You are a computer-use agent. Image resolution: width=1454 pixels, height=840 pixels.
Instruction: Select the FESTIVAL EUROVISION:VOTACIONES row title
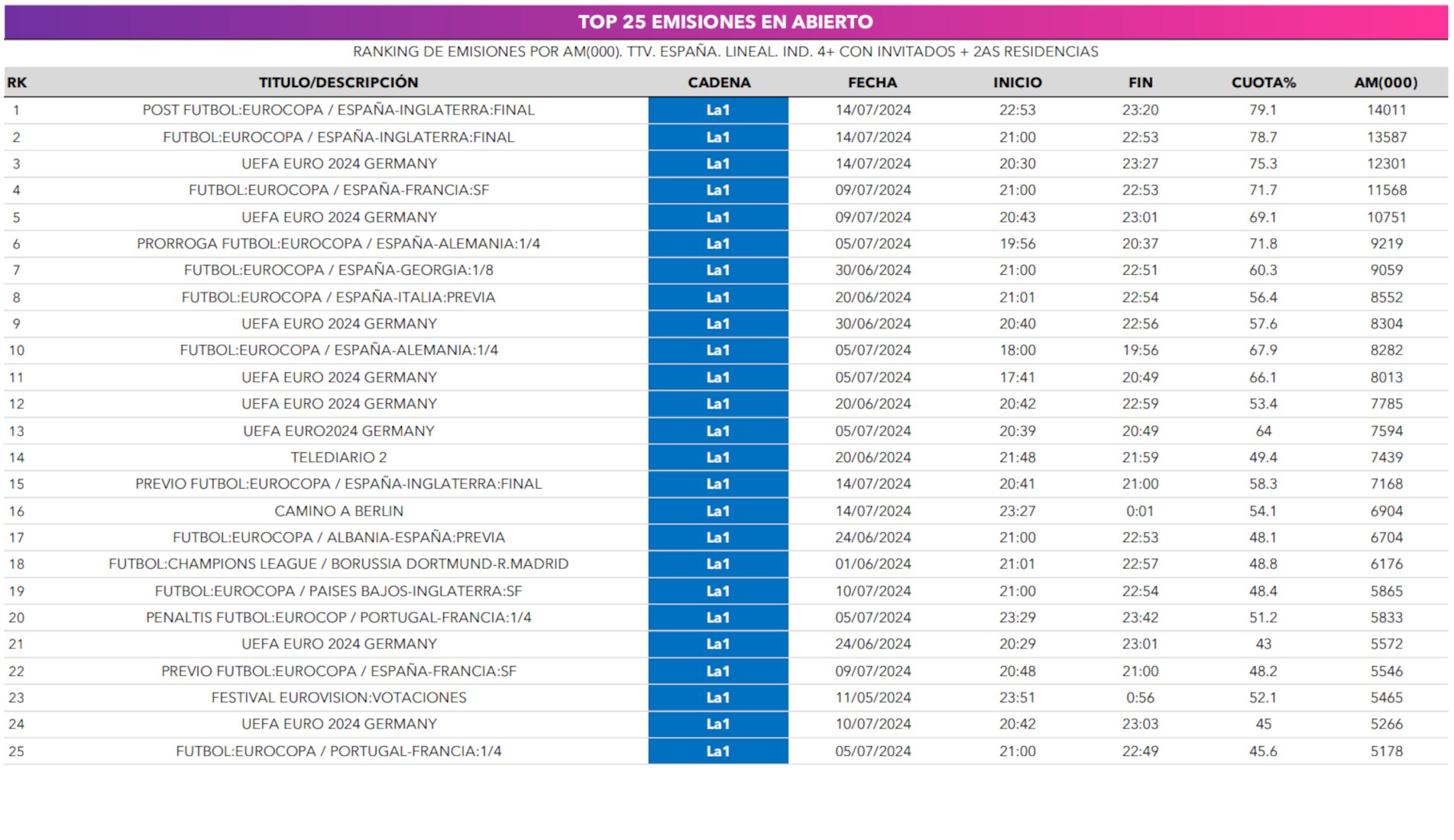[338, 697]
